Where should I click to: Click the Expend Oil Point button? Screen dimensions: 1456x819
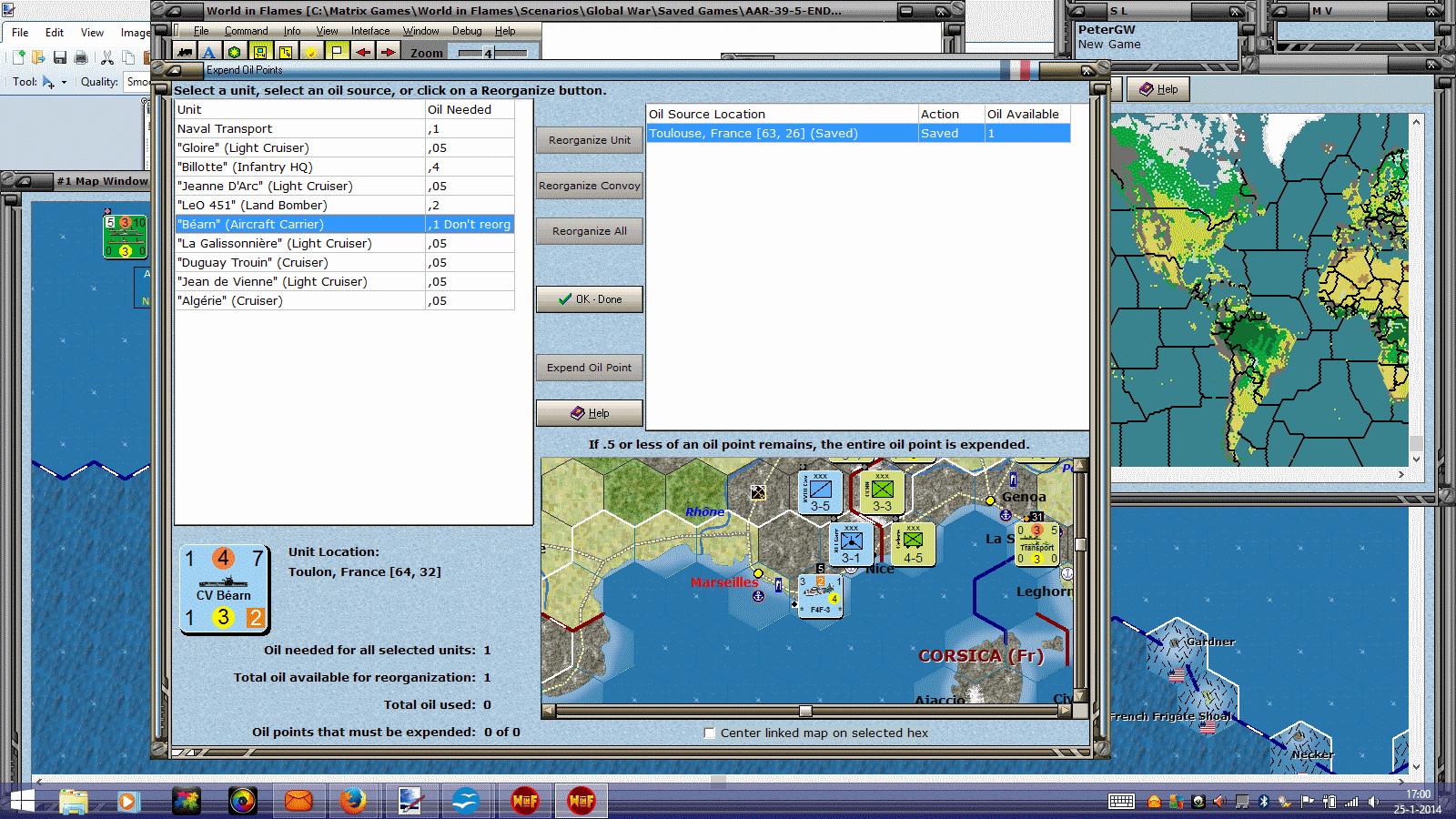589,368
